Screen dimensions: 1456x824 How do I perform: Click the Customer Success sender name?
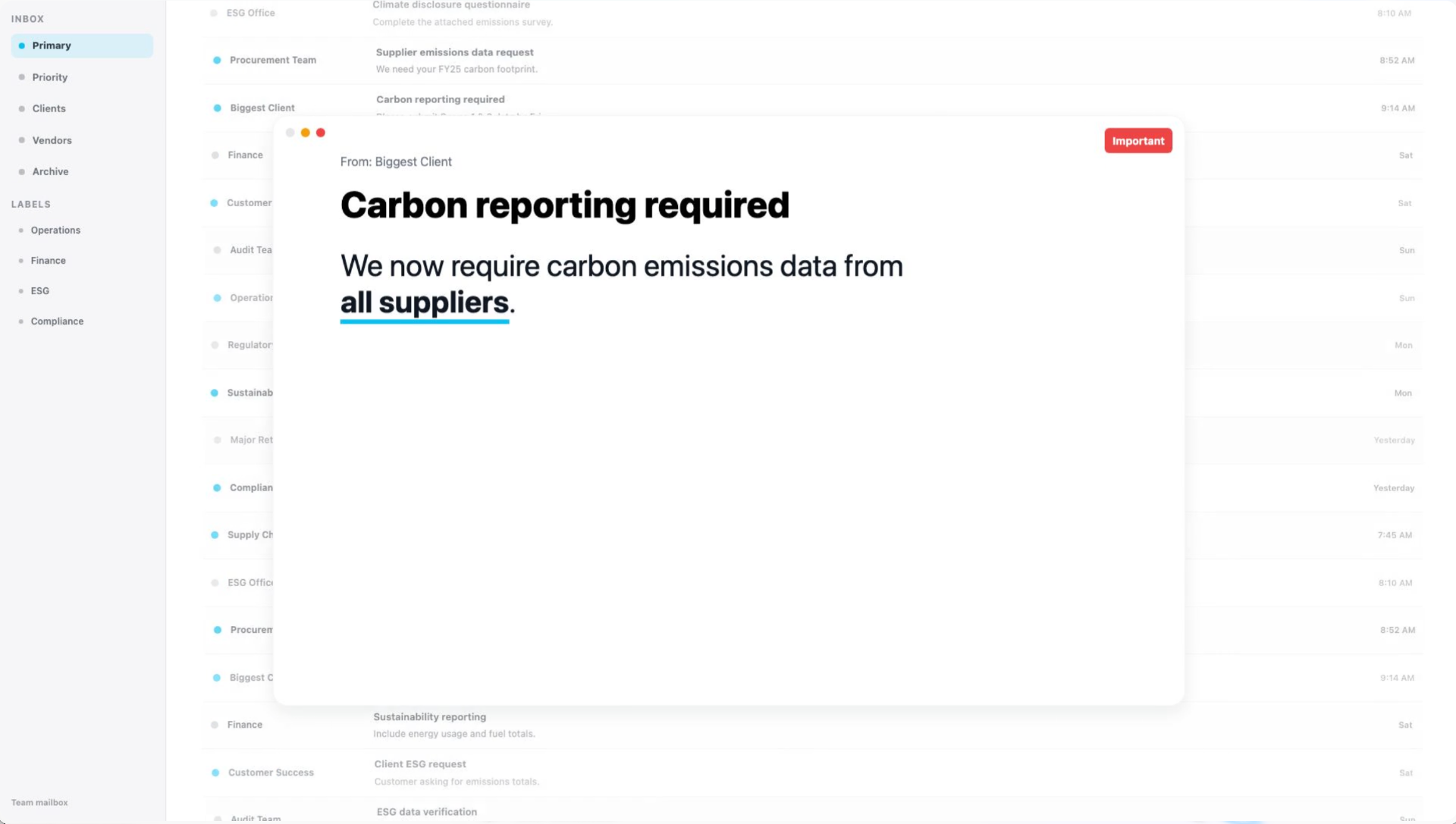(x=271, y=773)
